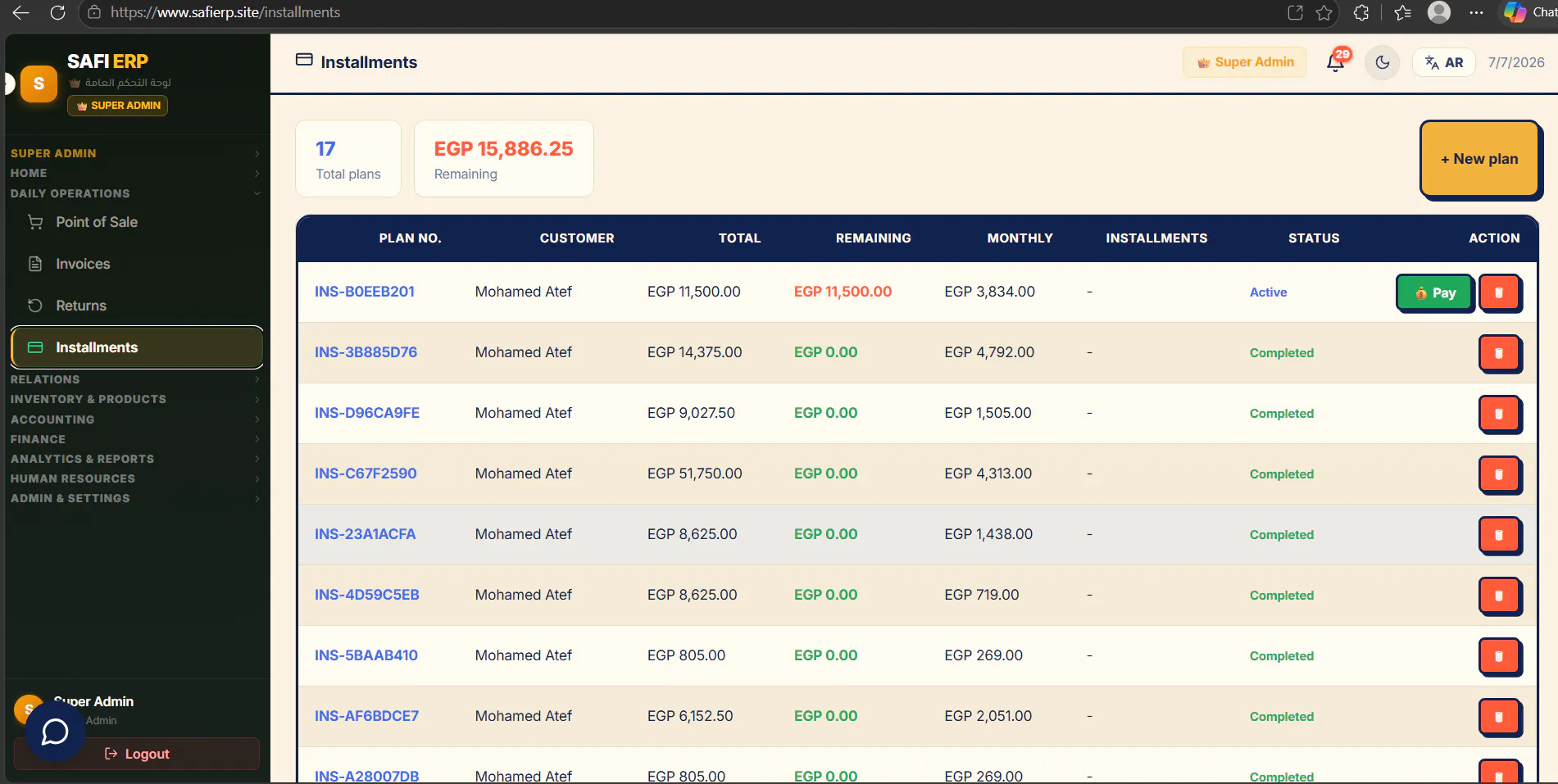Click remaining amount EGP 11,500.00
This screenshot has height=784, width=1558.
pyautogui.click(x=843, y=292)
